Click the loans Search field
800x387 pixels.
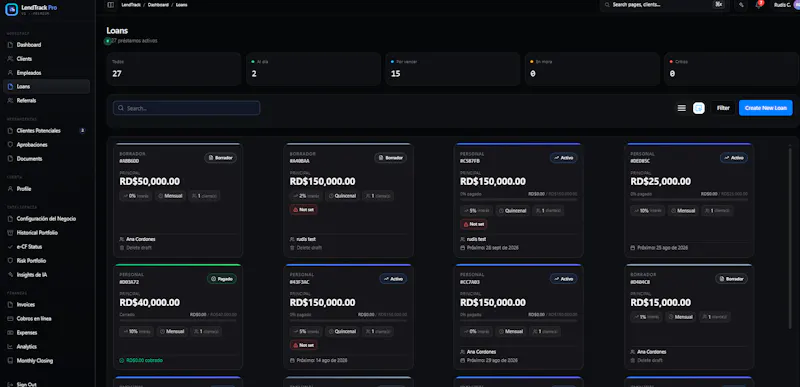[186, 108]
